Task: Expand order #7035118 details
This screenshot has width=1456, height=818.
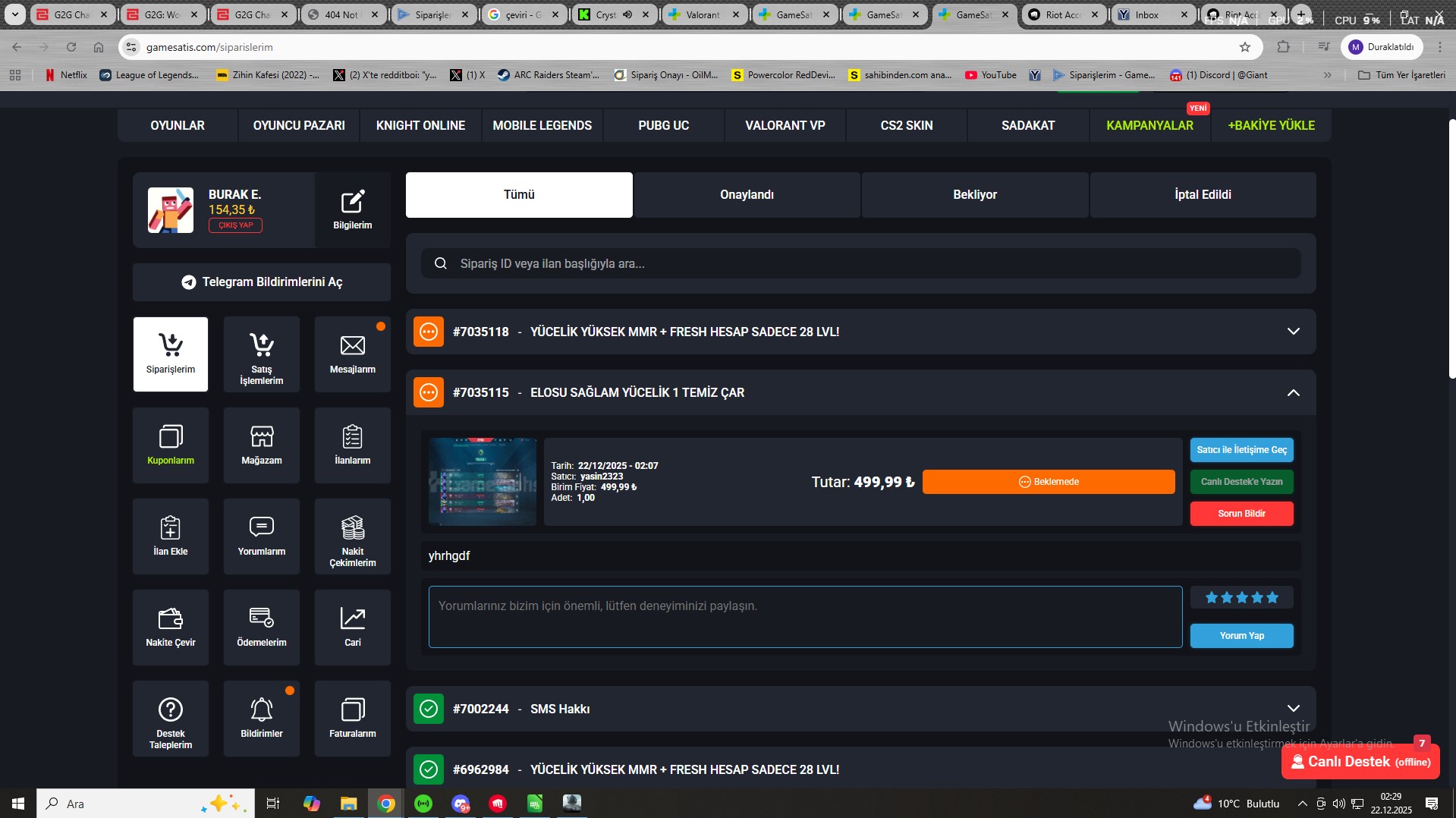Action: 1294,332
